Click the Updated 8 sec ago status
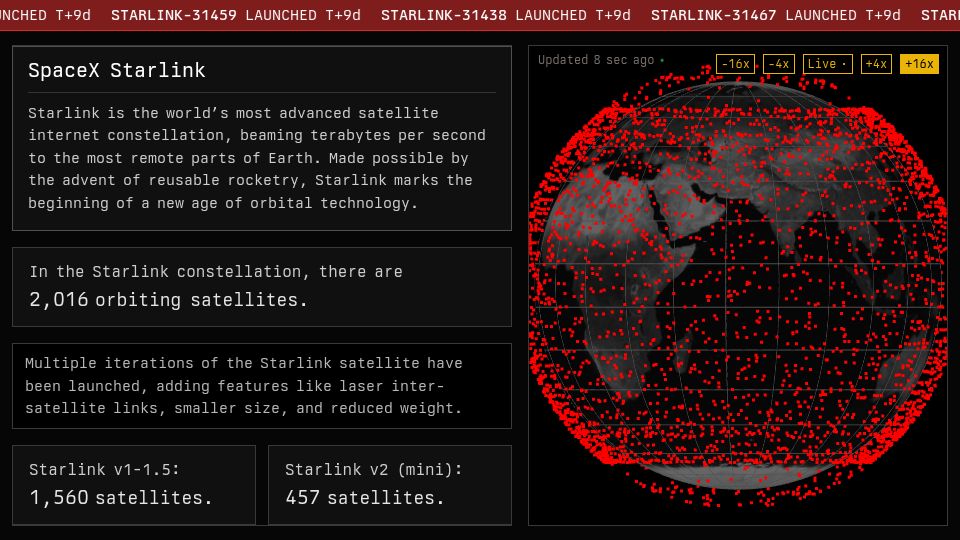This screenshot has height=540, width=960. point(596,60)
